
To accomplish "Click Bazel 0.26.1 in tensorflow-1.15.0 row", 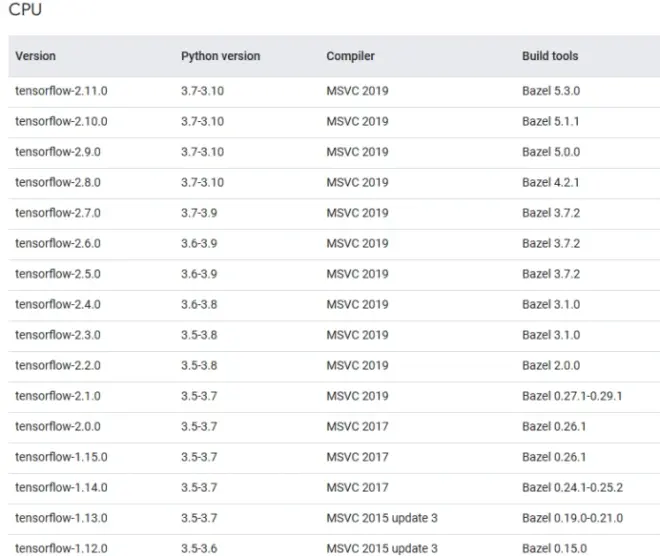I will 554,457.
